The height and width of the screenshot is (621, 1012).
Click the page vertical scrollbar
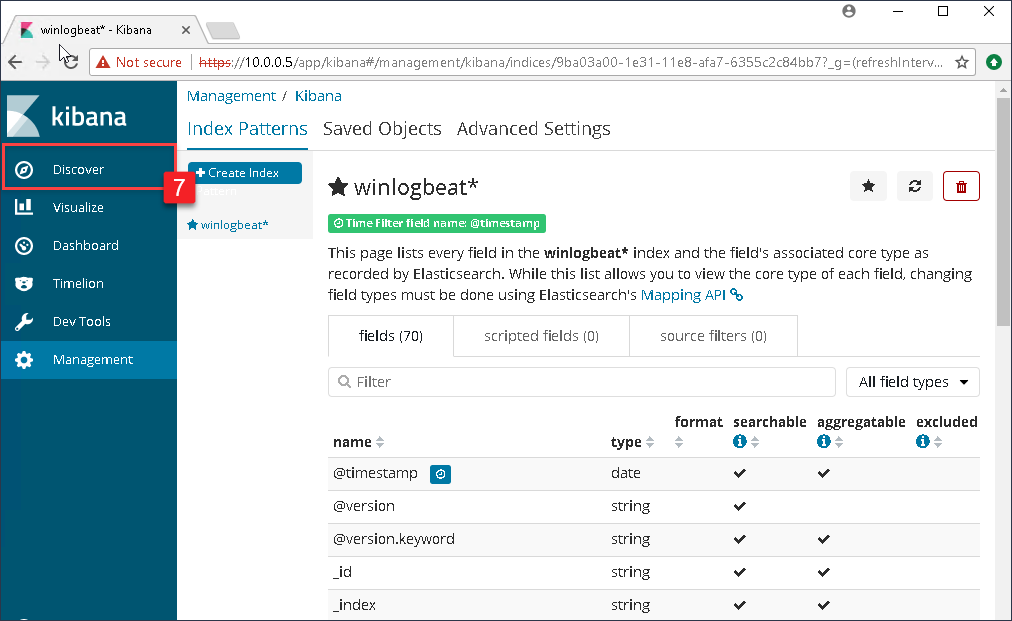[1002, 213]
